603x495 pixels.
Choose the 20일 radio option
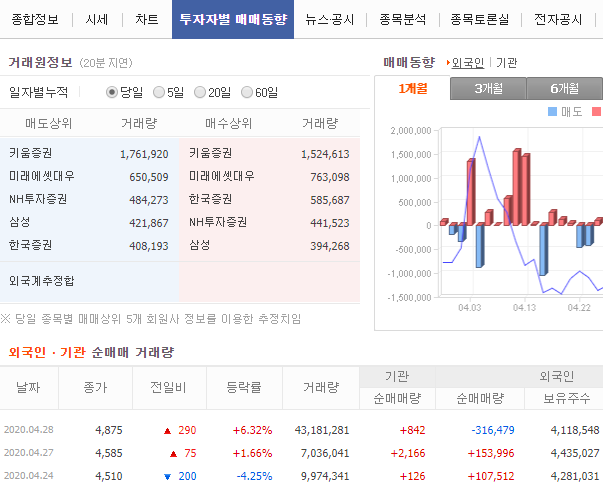point(200,92)
